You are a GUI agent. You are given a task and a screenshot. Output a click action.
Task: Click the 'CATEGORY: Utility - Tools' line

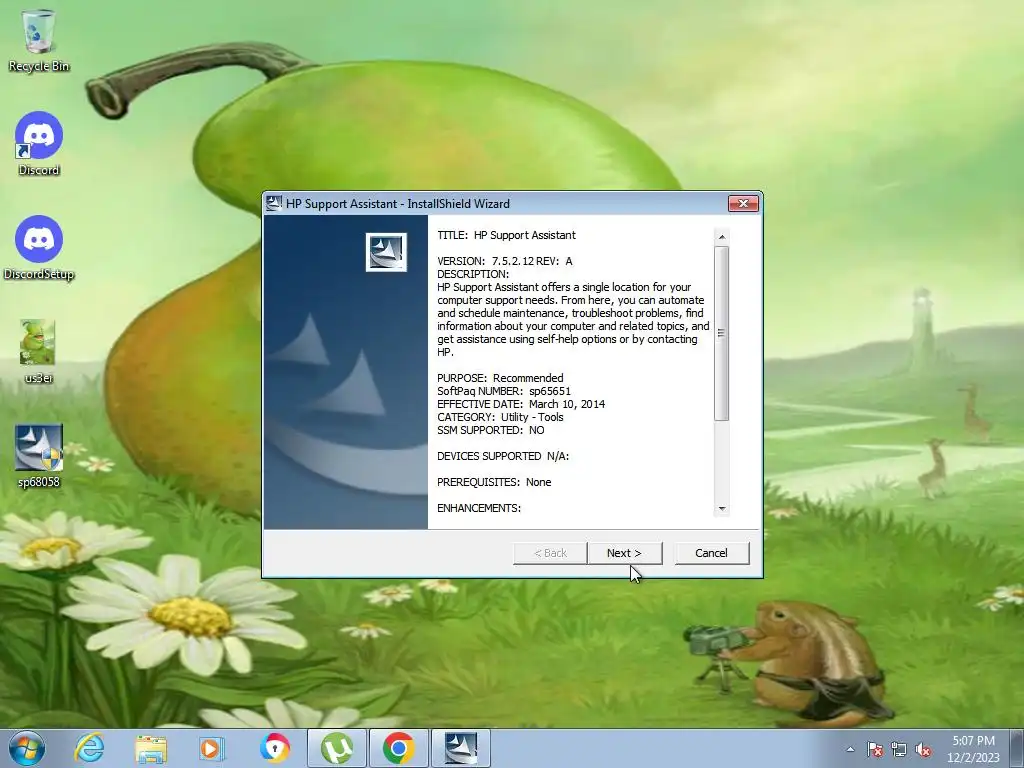[500, 417]
